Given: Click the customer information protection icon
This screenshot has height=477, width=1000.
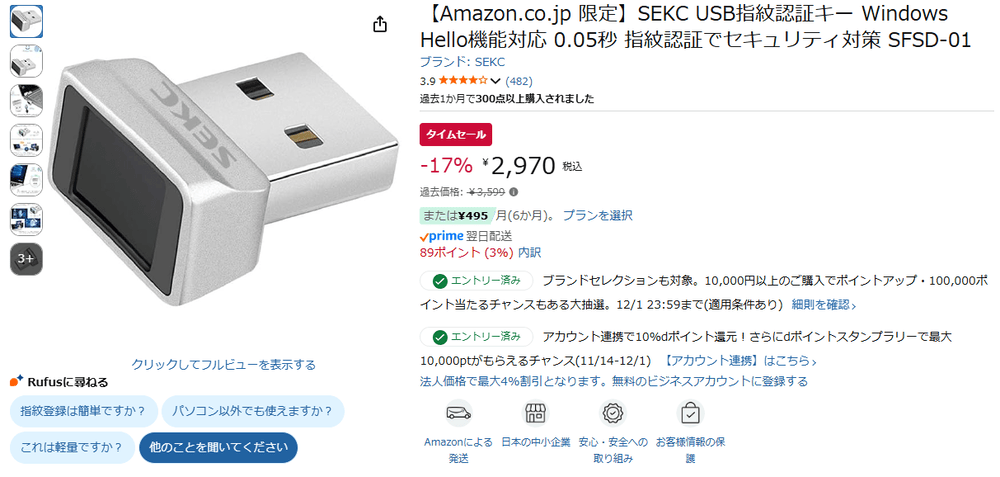Looking at the screenshot, I should [x=690, y=413].
